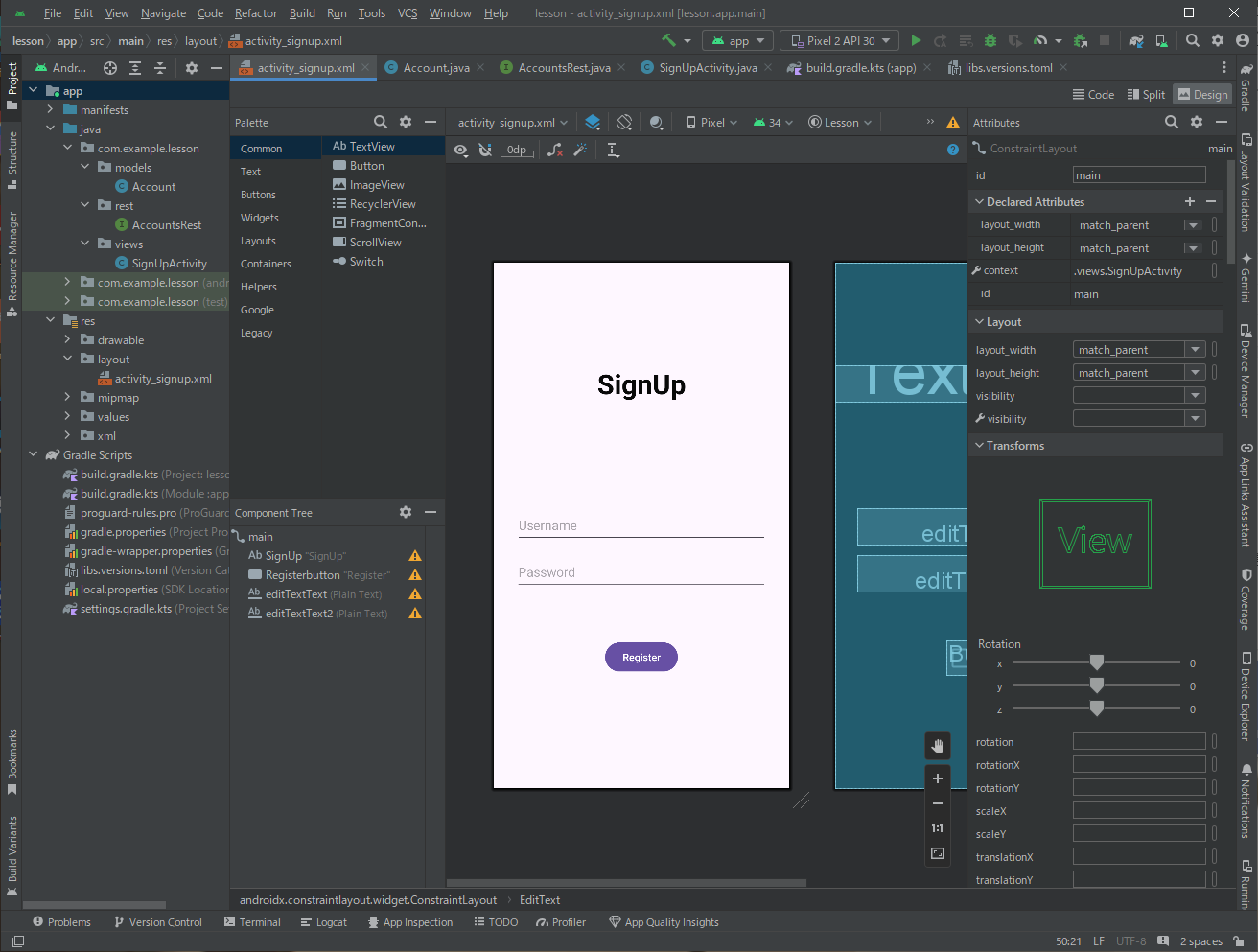Toggle the View Options eye icon
The height and width of the screenshot is (952, 1258).
(461, 150)
